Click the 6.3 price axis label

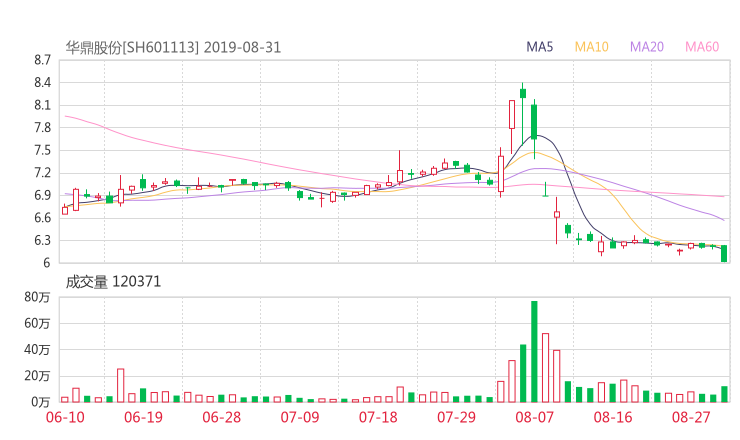tap(41, 241)
